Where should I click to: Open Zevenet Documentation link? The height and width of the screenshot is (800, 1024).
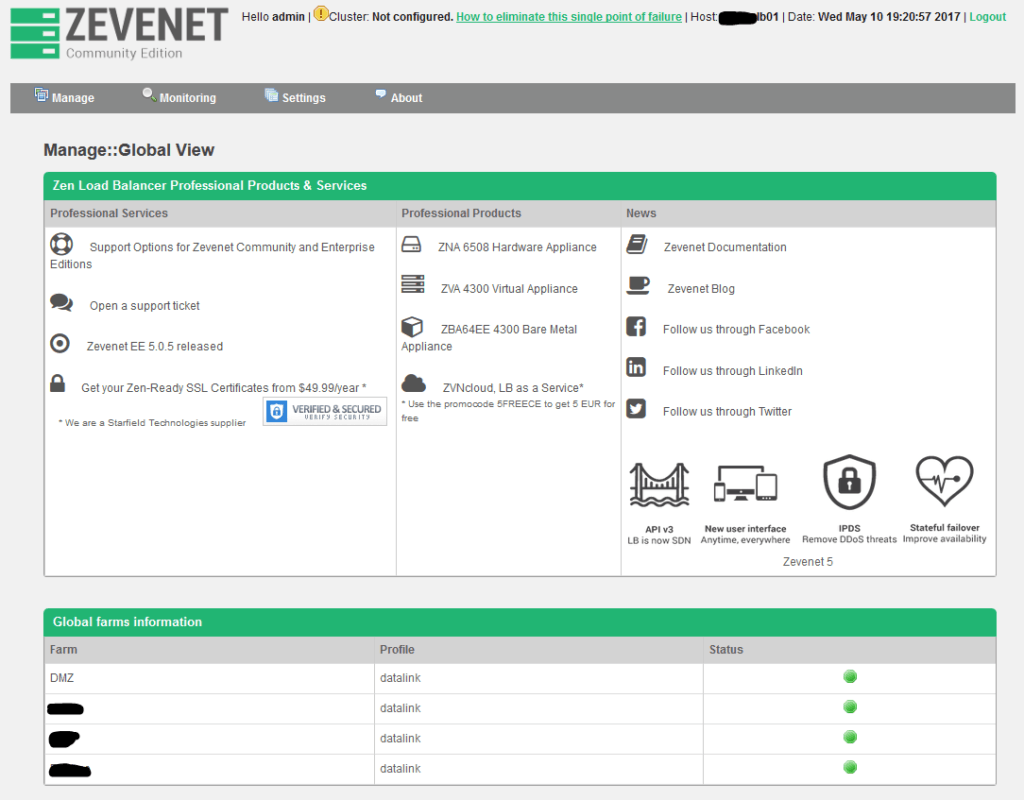(725, 247)
